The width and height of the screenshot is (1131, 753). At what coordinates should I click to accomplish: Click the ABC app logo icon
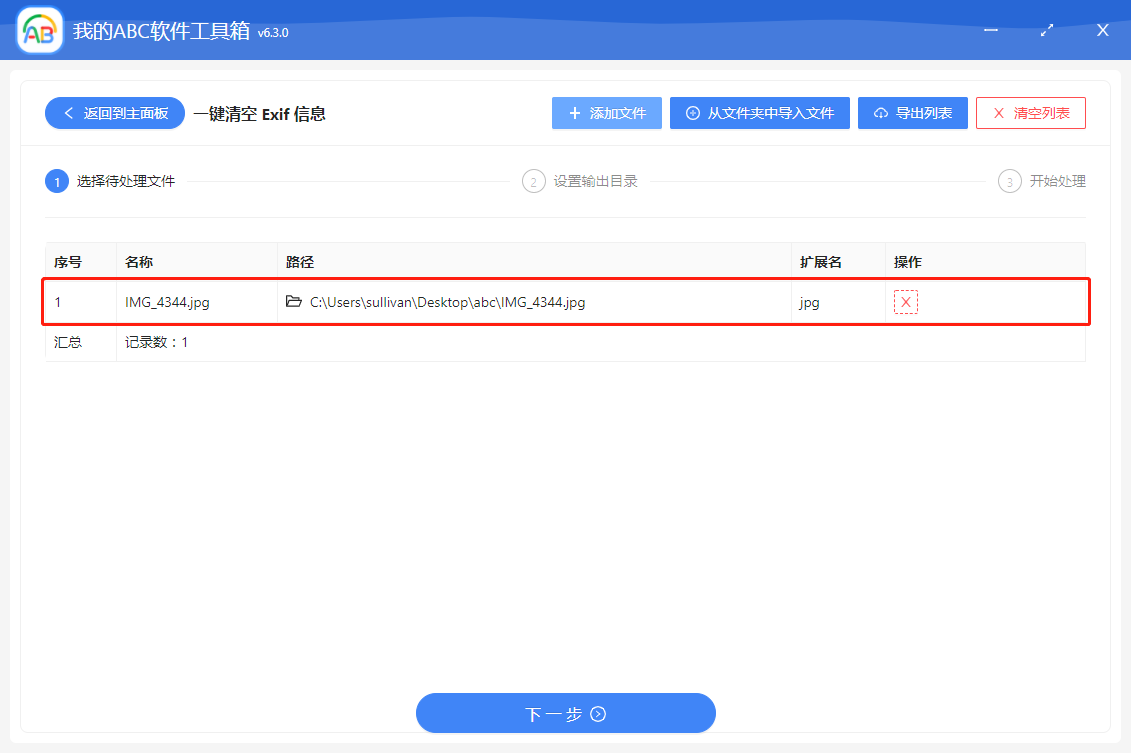[38, 30]
